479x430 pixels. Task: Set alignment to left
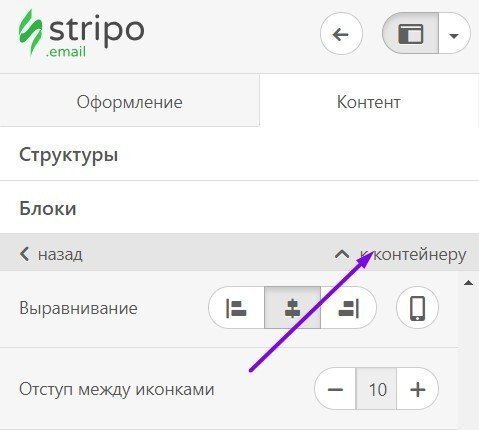point(237,308)
